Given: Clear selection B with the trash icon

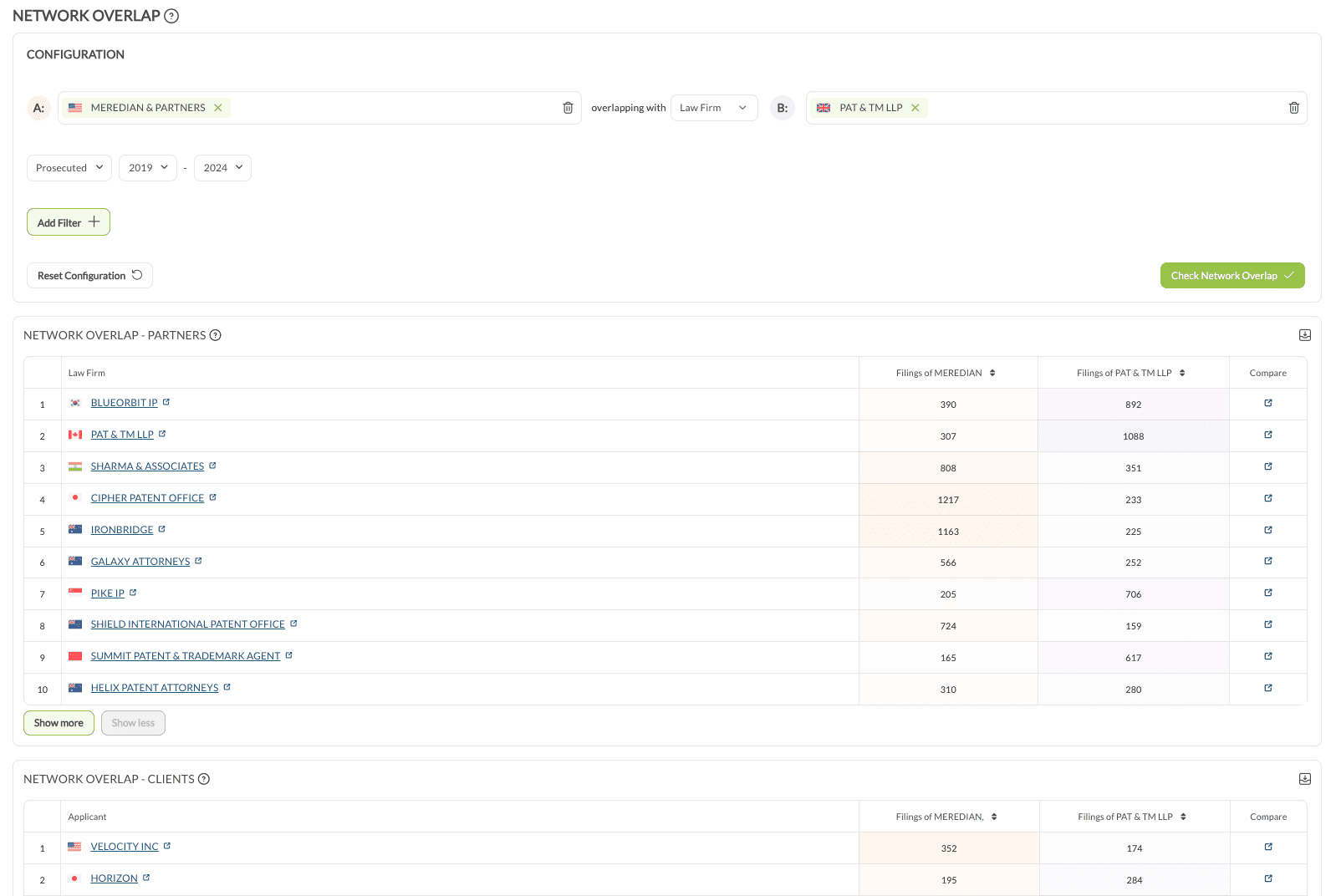Looking at the screenshot, I should click(1293, 108).
